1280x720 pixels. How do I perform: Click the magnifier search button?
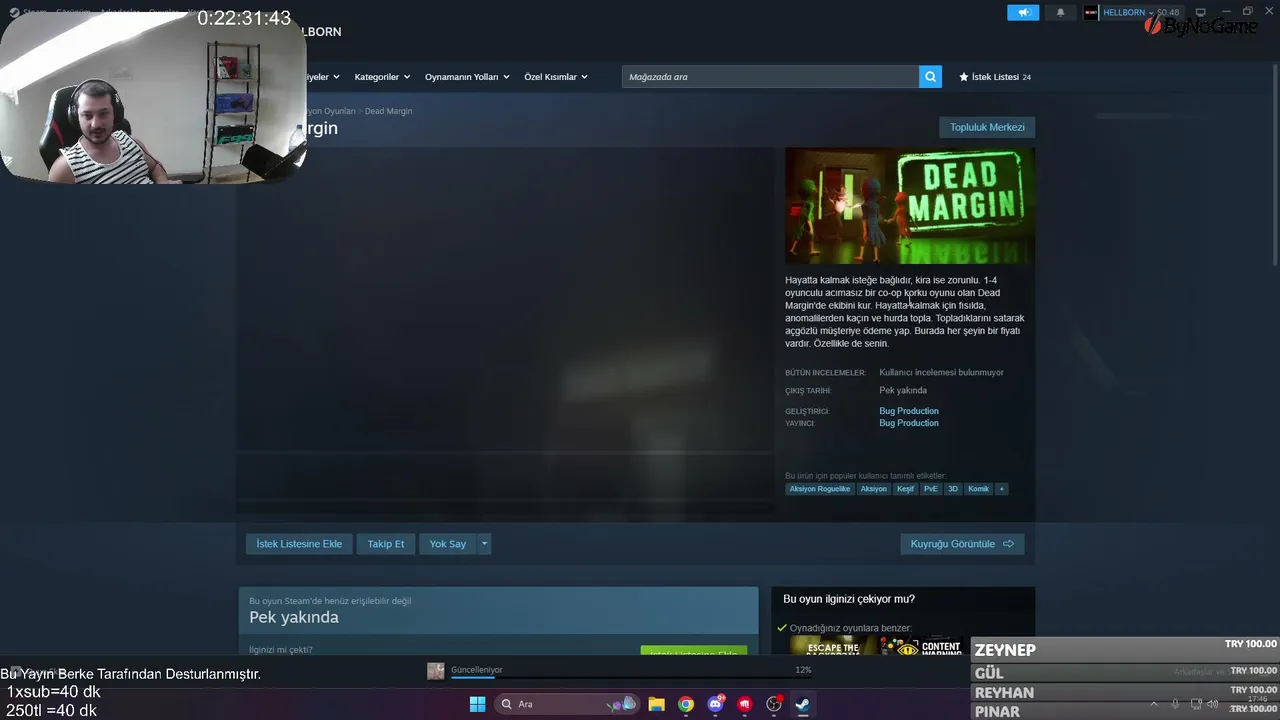click(930, 77)
